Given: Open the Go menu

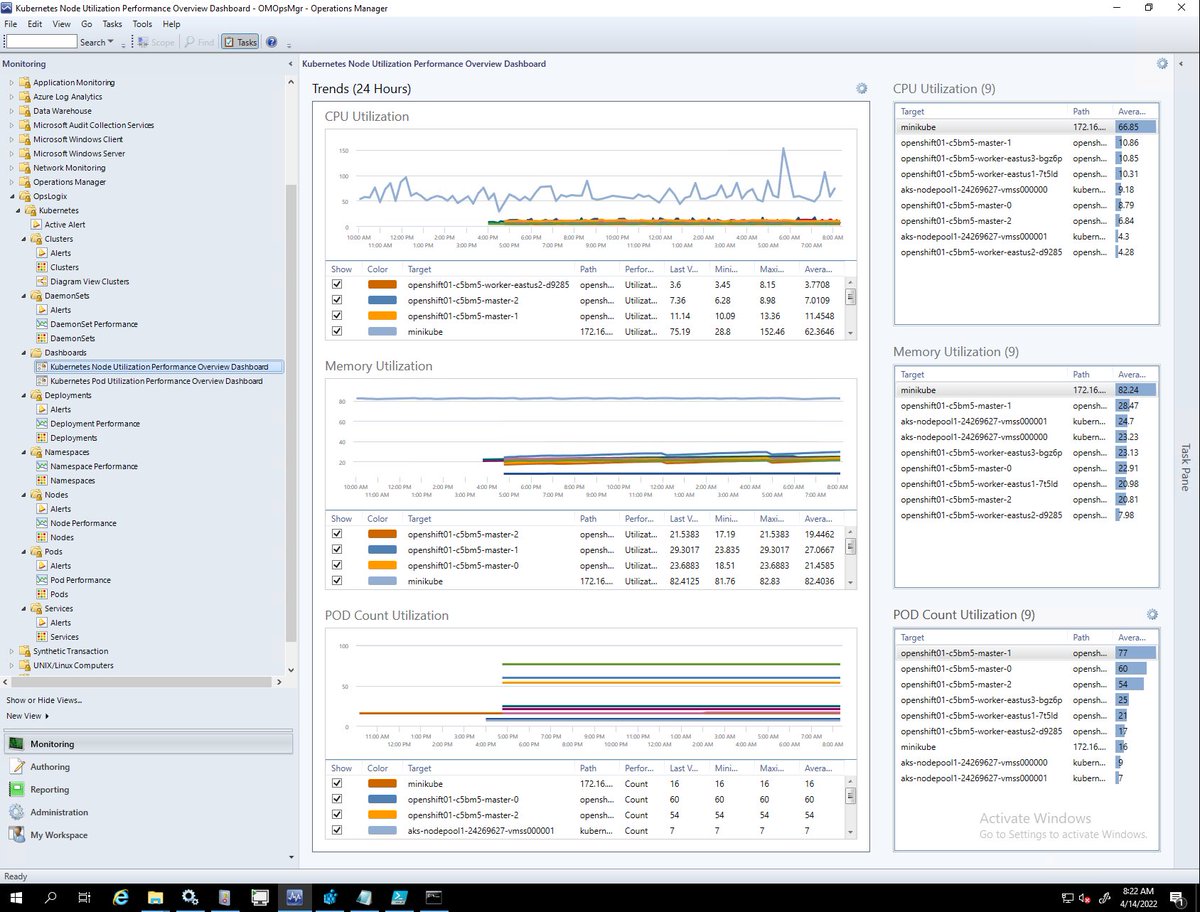Looking at the screenshot, I should coord(87,24).
